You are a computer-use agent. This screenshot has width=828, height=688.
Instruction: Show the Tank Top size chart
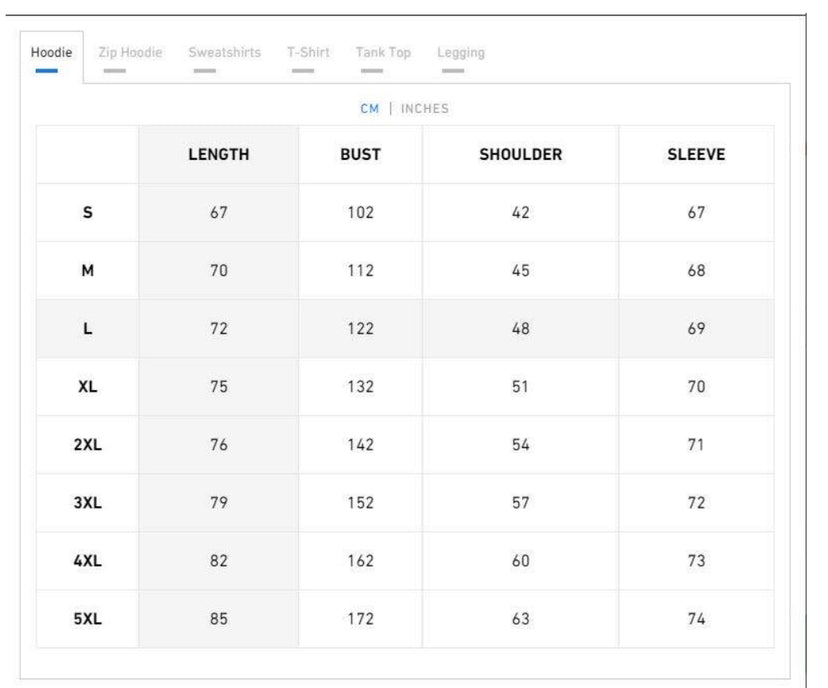(x=383, y=53)
